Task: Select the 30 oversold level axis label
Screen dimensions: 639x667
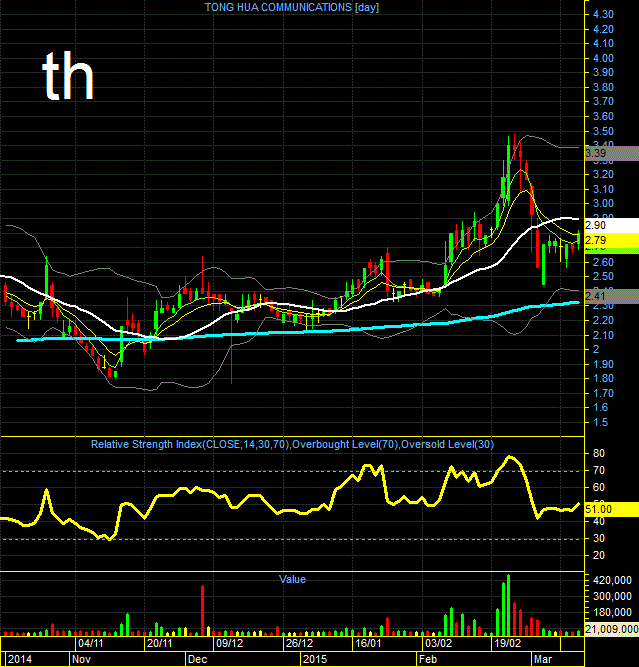Action: pos(599,539)
